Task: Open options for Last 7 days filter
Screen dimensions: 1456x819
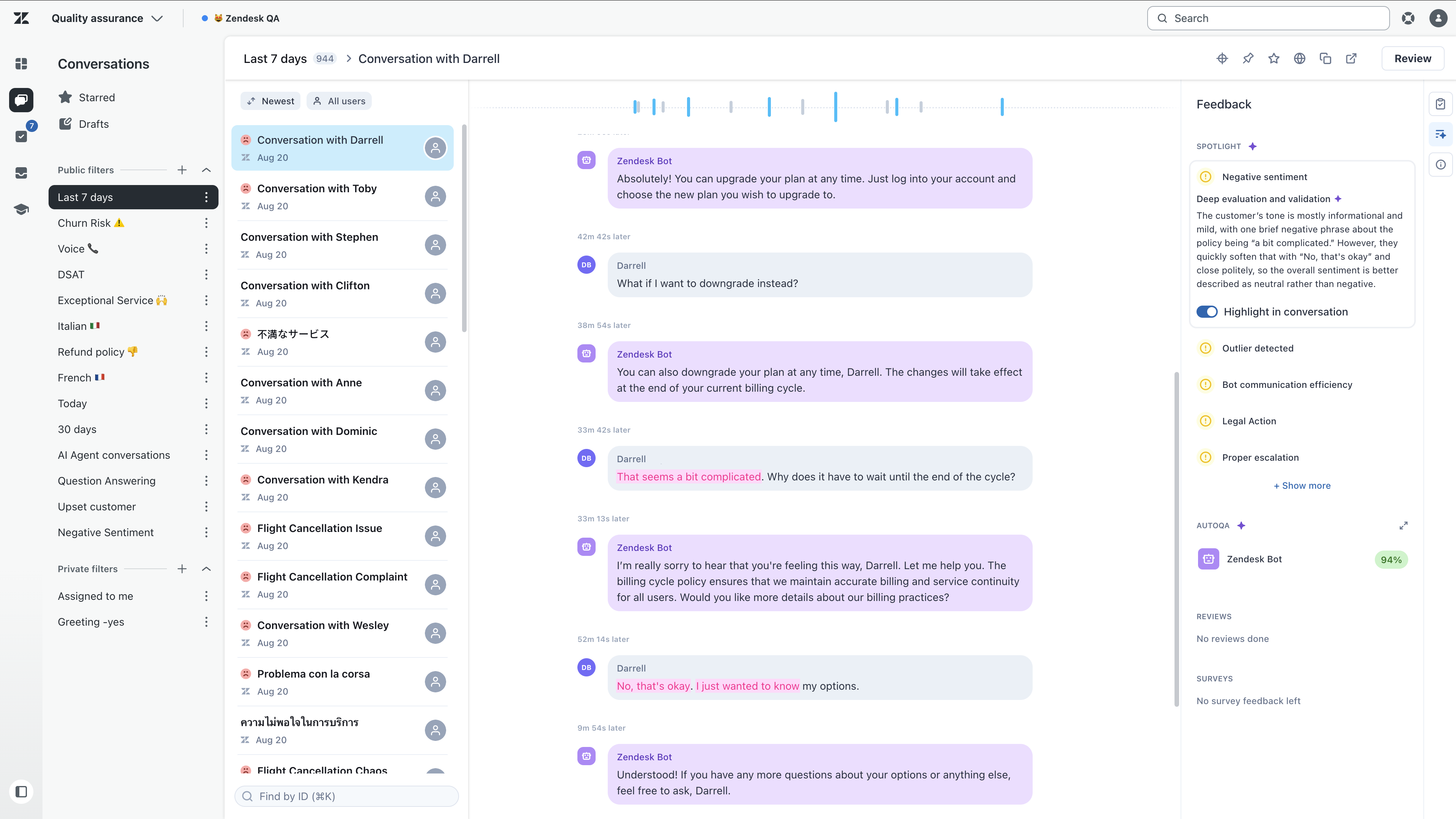Action: click(206, 197)
